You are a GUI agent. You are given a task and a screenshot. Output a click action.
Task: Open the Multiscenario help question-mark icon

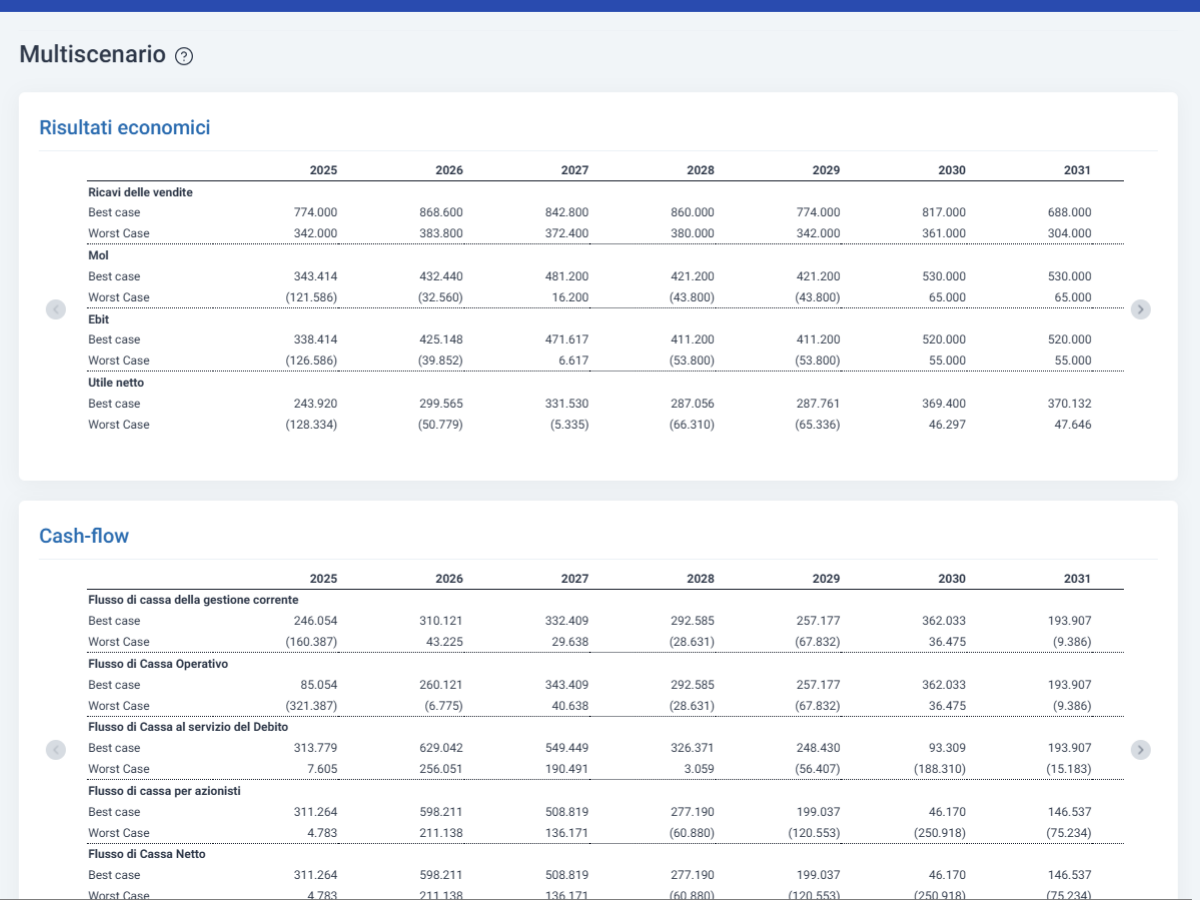[184, 56]
